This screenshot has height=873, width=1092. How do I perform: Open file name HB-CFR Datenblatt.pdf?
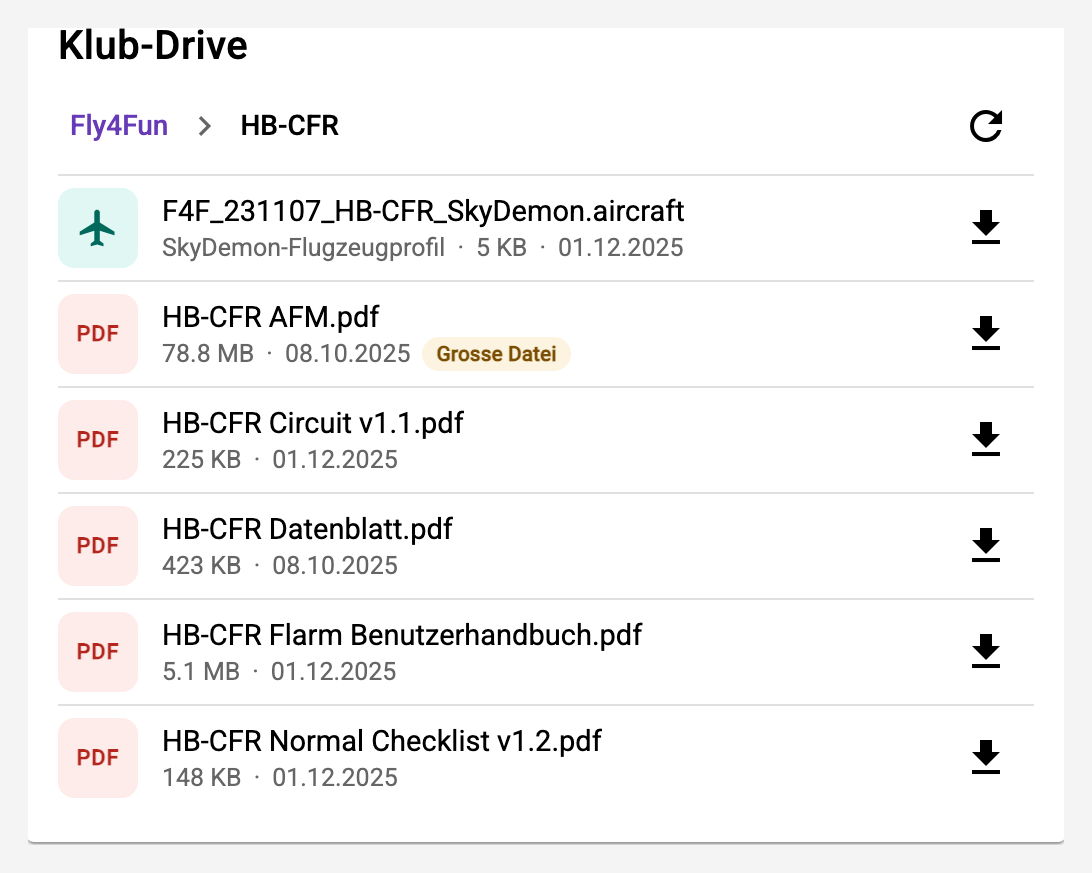[x=307, y=528]
